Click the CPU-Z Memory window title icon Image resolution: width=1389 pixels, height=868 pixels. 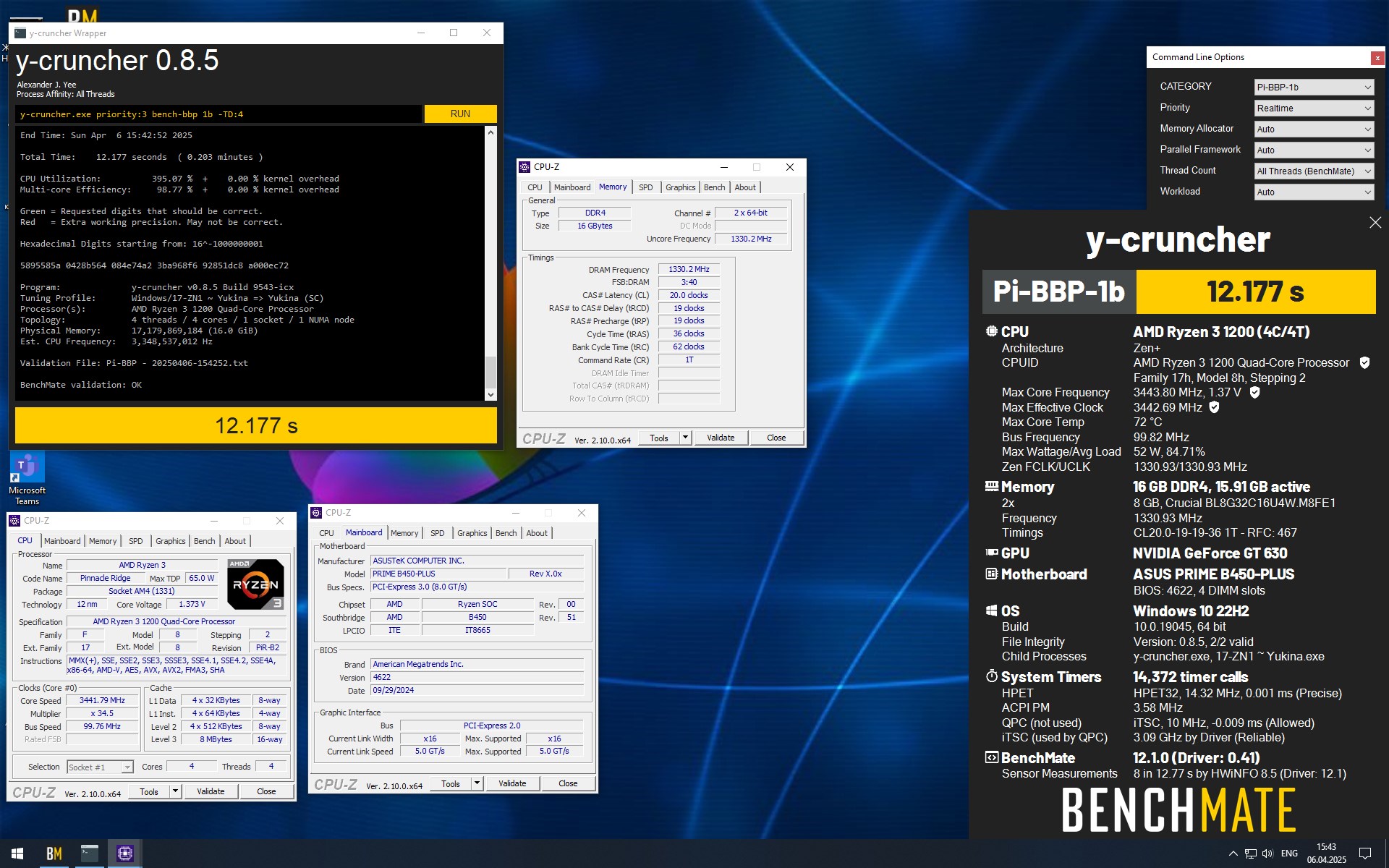[525, 167]
